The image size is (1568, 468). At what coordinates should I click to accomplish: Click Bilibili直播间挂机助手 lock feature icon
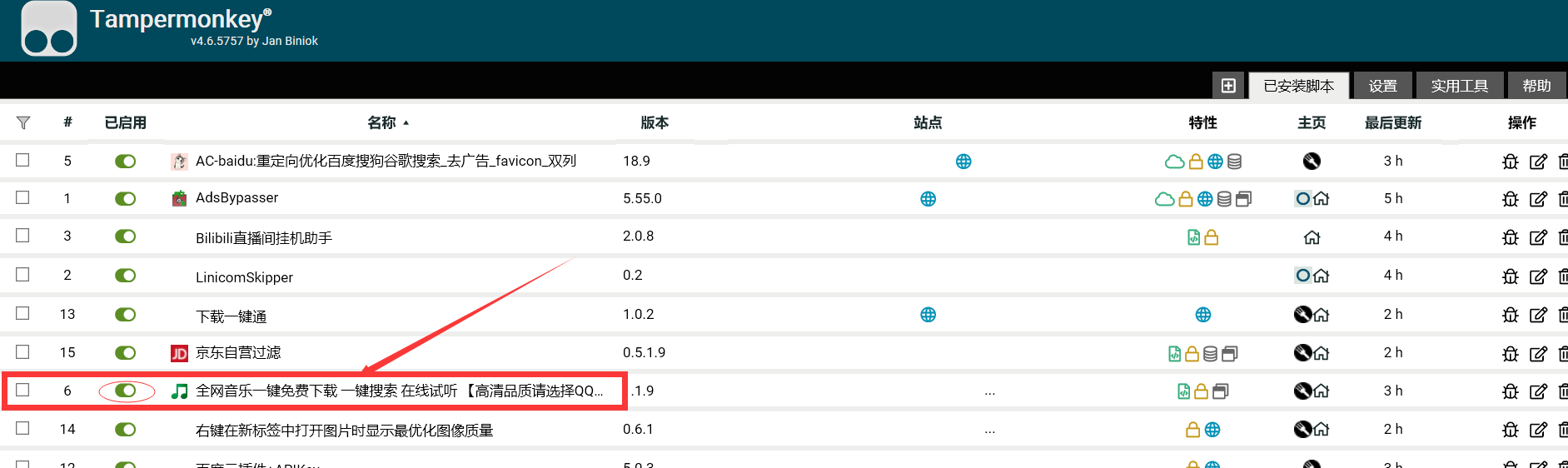point(1212,237)
